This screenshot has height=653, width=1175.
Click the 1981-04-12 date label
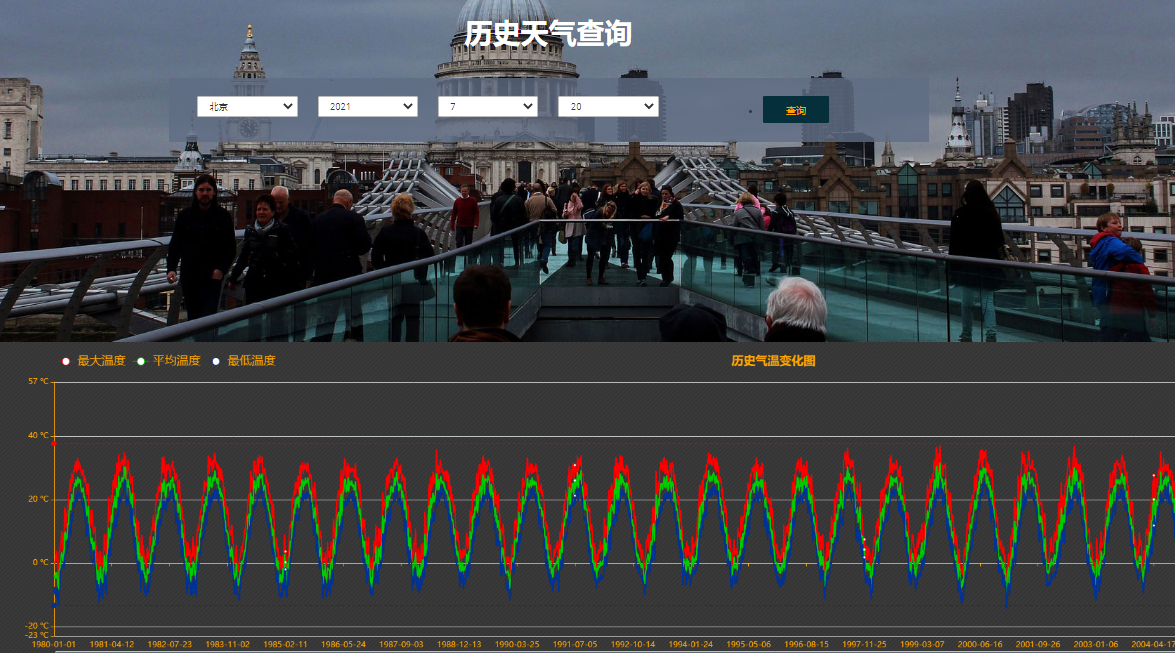click(x=112, y=644)
